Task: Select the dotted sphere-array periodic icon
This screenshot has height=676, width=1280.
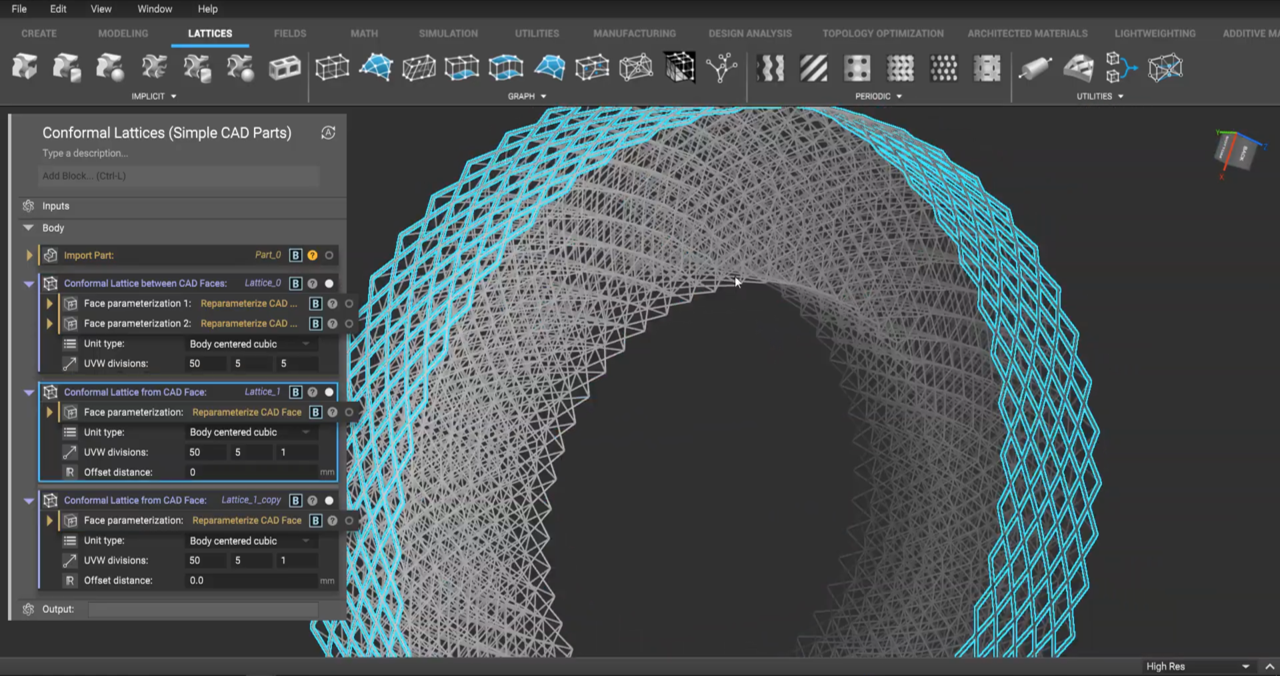Action: 944,68
